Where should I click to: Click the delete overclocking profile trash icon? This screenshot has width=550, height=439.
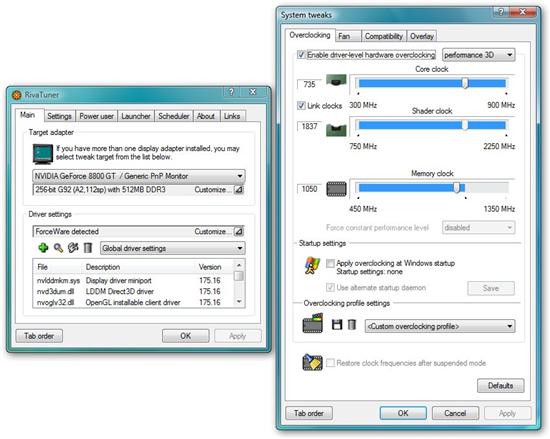[352, 324]
